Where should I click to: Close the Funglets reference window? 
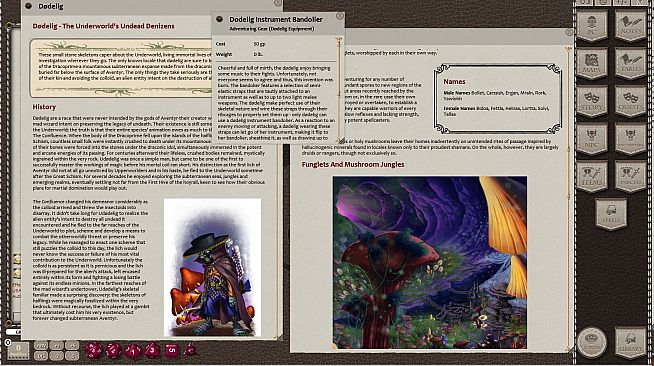(569, 32)
